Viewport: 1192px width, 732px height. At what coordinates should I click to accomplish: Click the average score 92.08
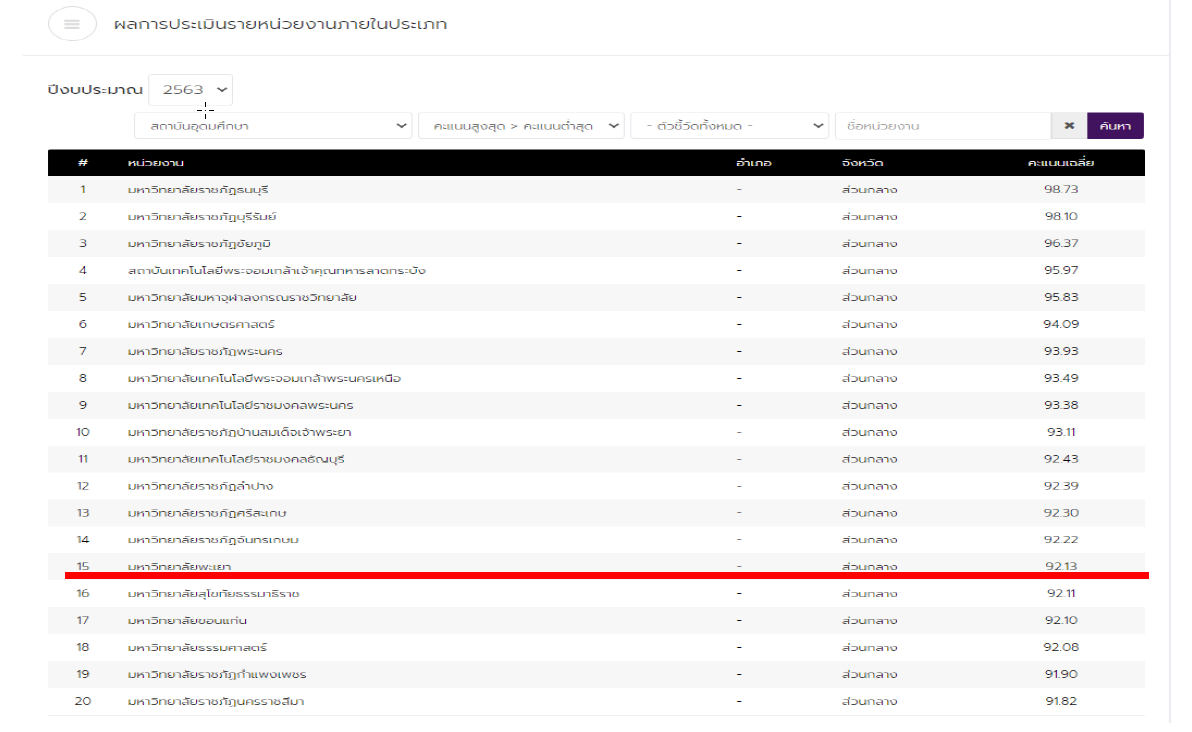point(1061,648)
